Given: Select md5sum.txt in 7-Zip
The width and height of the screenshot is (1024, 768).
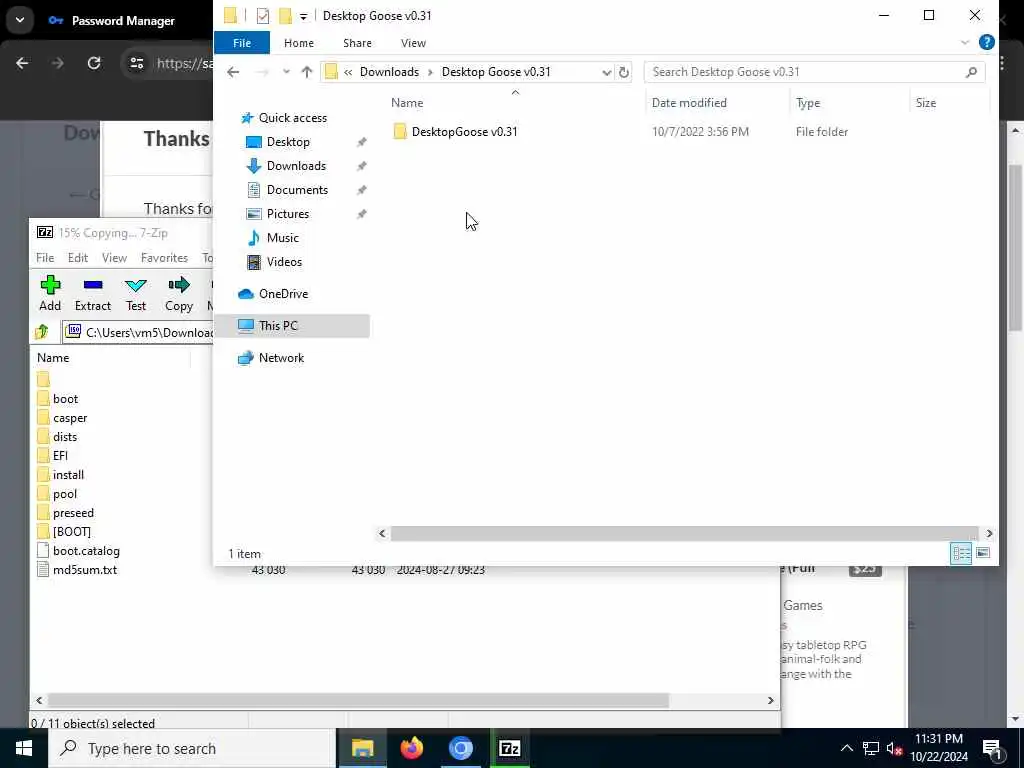Looking at the screenshot, I should click(85, 570).
